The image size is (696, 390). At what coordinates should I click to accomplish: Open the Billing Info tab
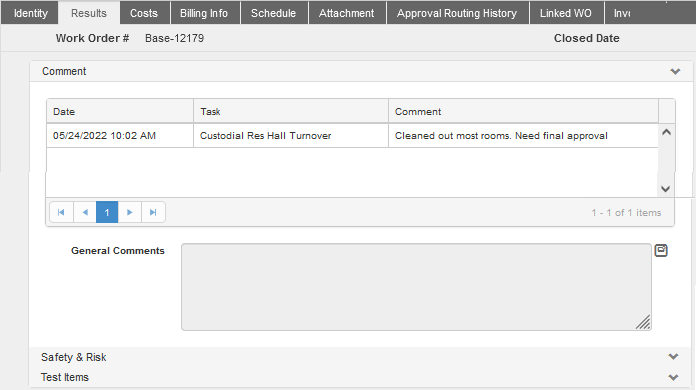204,13
